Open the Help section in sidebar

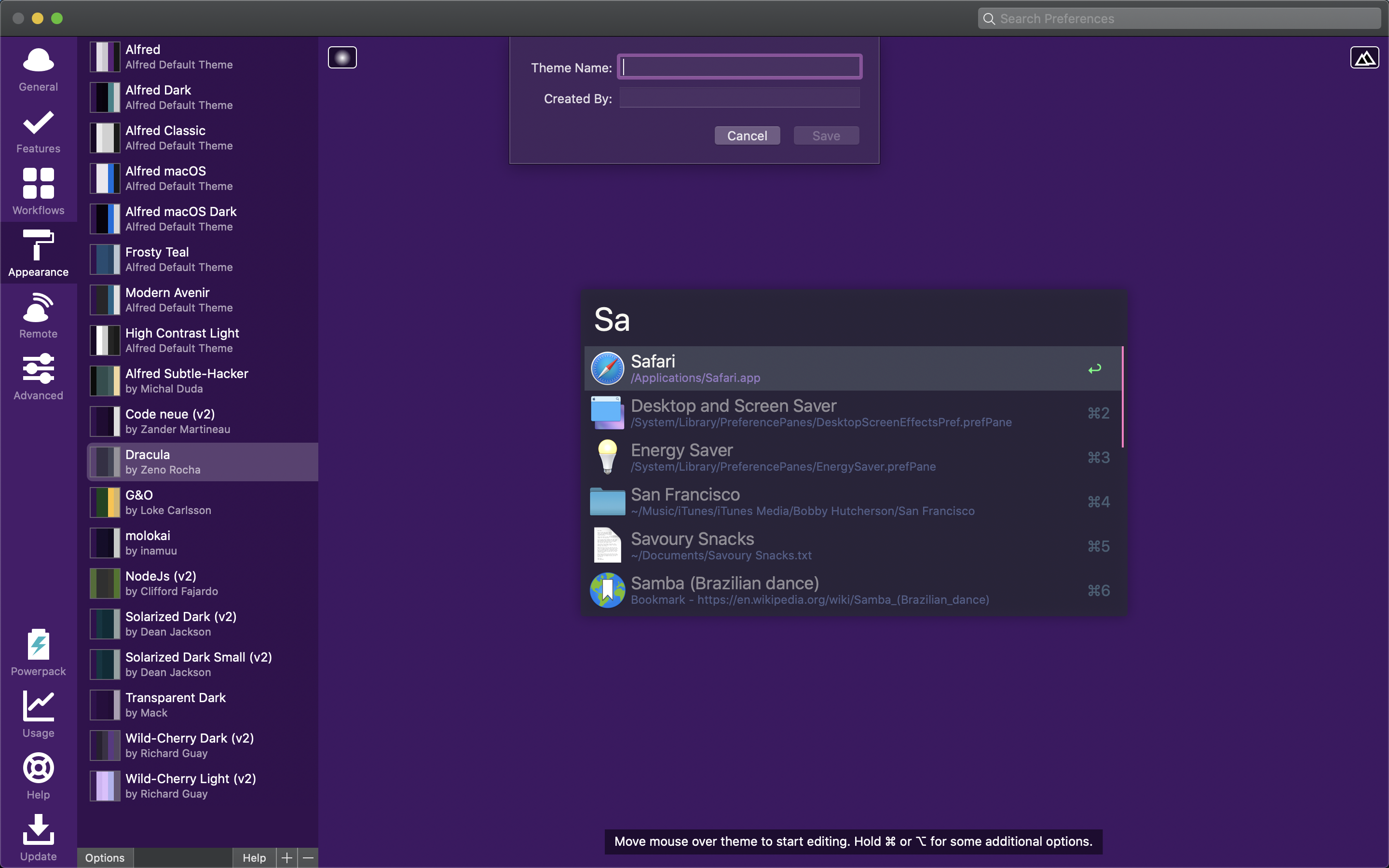pyautogui.click(x=39, y=776)
